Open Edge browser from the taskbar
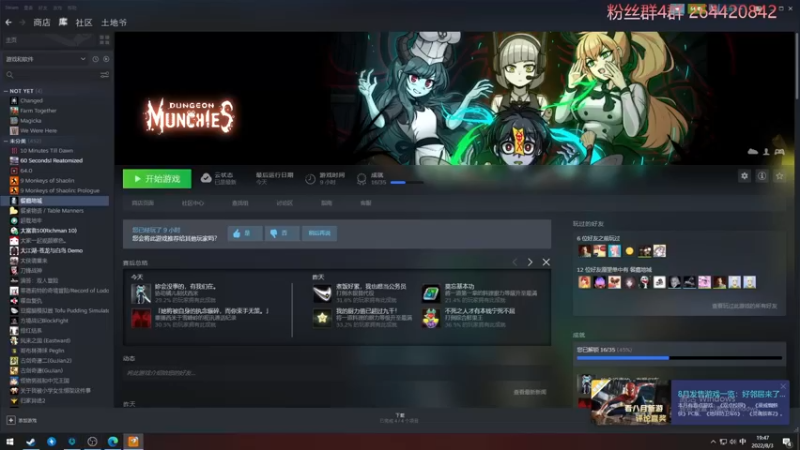 (x=113, y=441)
